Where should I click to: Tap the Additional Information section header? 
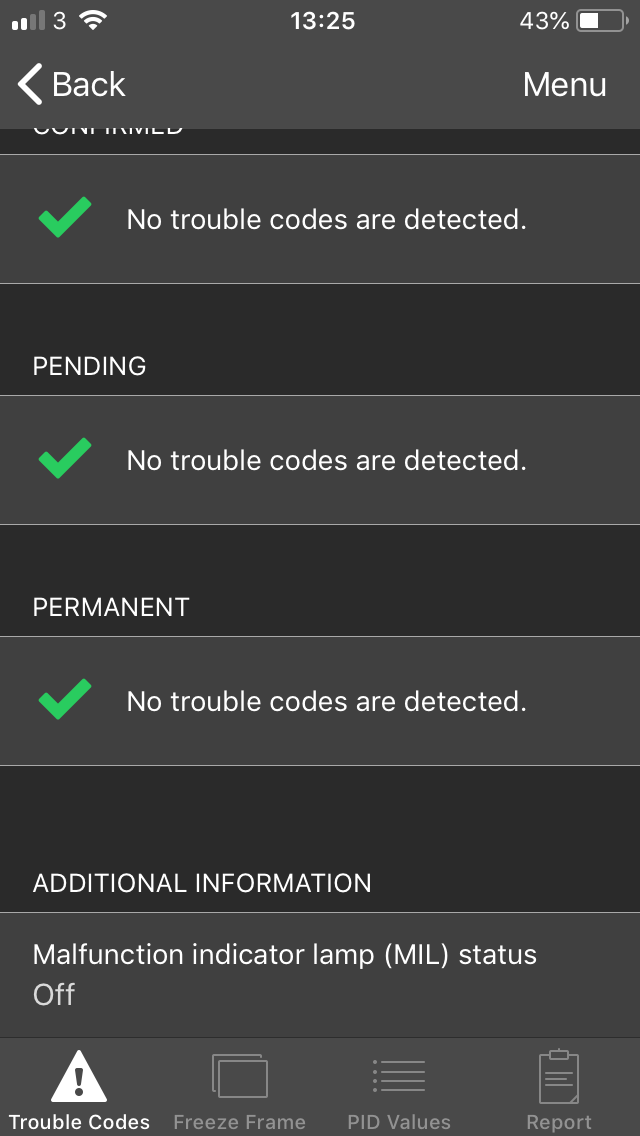(202, 883)
